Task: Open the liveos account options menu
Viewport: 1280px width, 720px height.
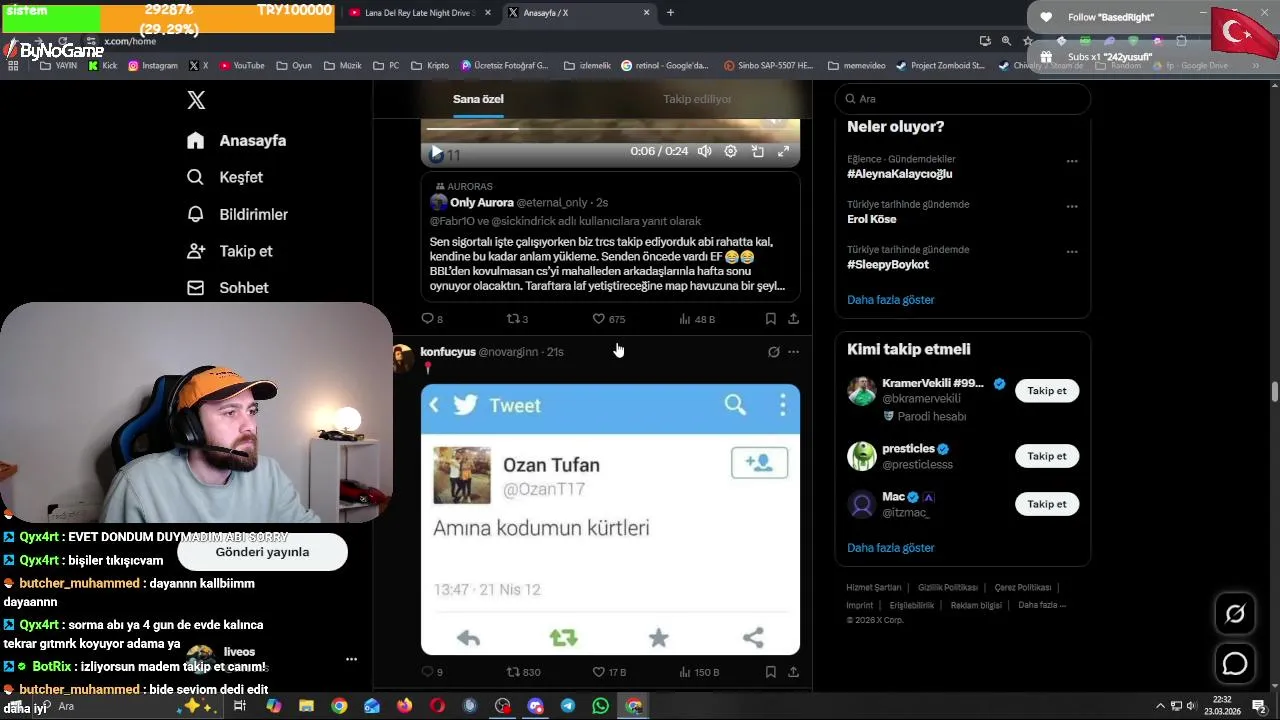Action: (x=351, y=660)
